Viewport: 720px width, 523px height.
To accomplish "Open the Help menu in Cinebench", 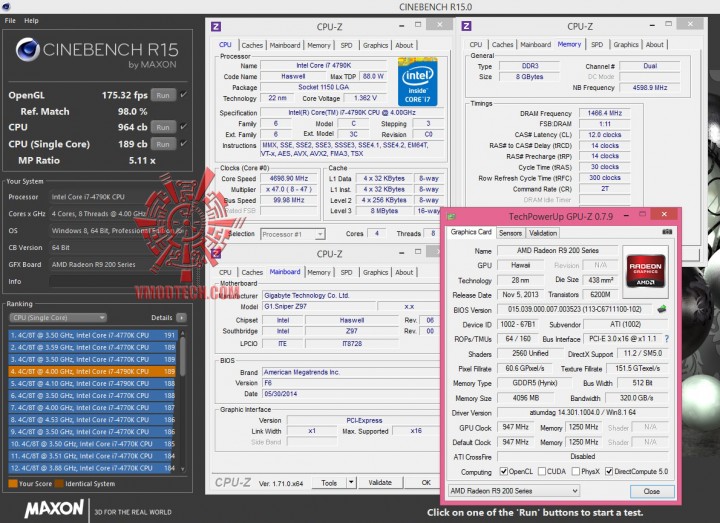I will coord(31,21).
